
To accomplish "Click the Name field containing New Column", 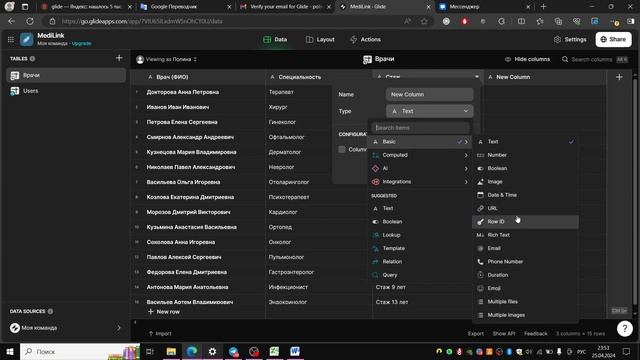I will pyautogui.click(x=429, y=94).
